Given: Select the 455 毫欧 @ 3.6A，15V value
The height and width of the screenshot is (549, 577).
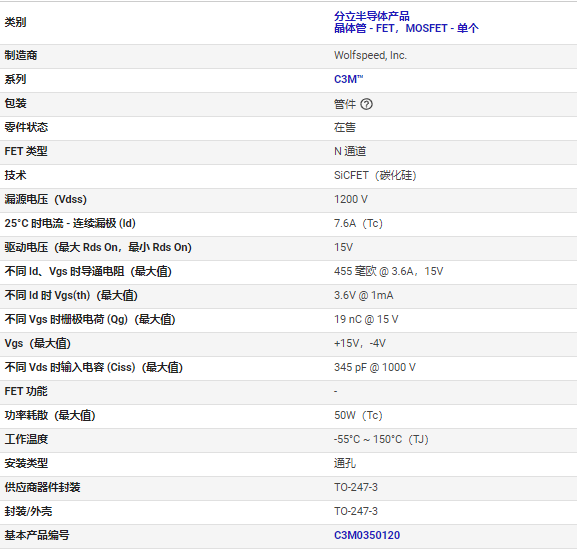Looking at the screenshot, I should click(x=389, y=271).
